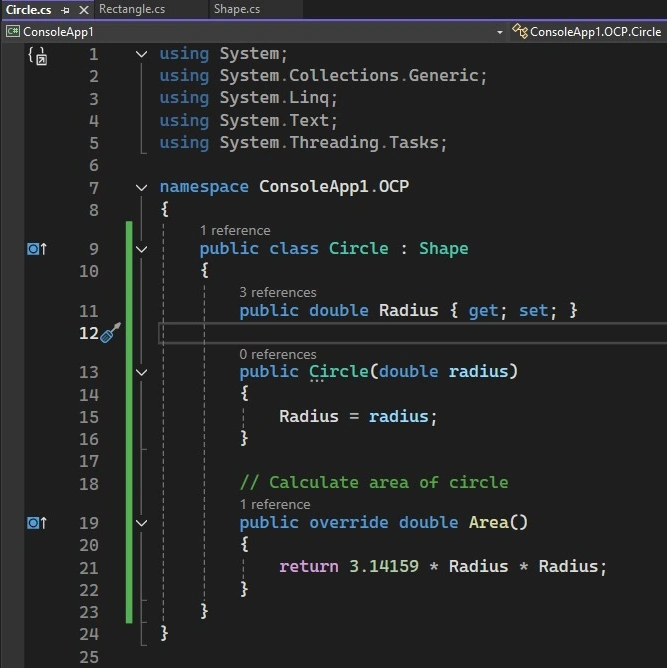Place cursor on empty line 12
This screenshot has height=668, width=667.
click(x=413, y=333)
